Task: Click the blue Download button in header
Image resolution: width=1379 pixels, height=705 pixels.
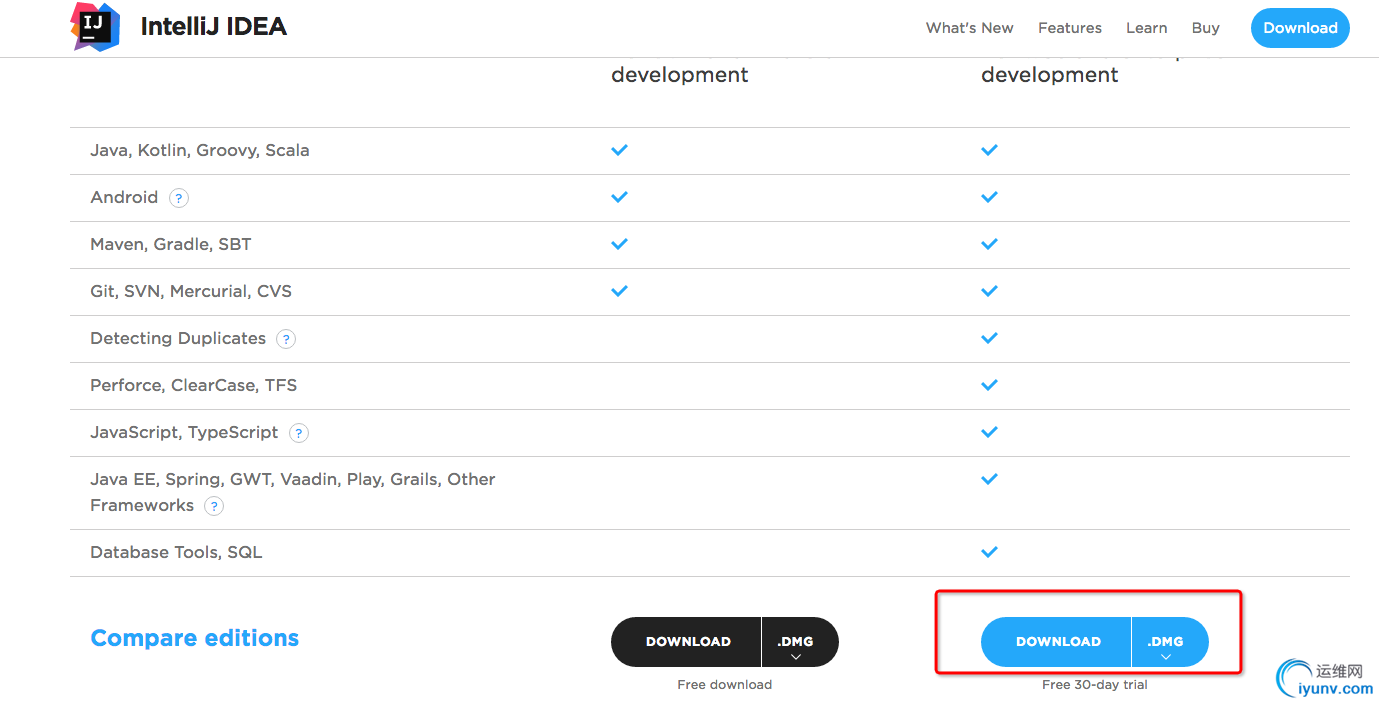Action: pos(1300,28)
